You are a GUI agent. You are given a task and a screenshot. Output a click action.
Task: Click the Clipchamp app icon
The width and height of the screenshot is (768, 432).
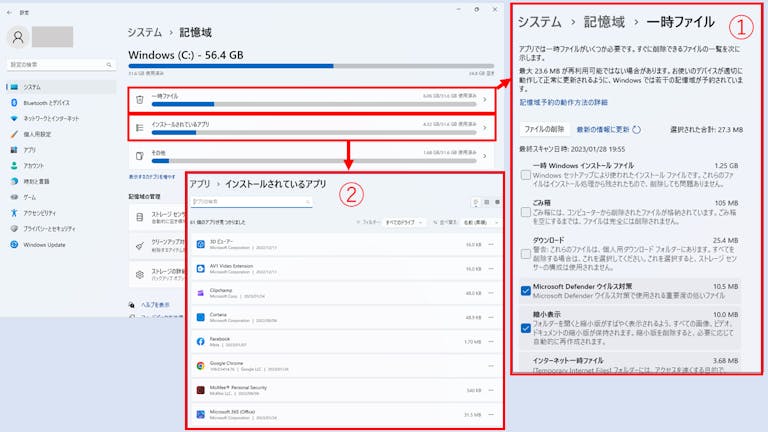[200, 293]
